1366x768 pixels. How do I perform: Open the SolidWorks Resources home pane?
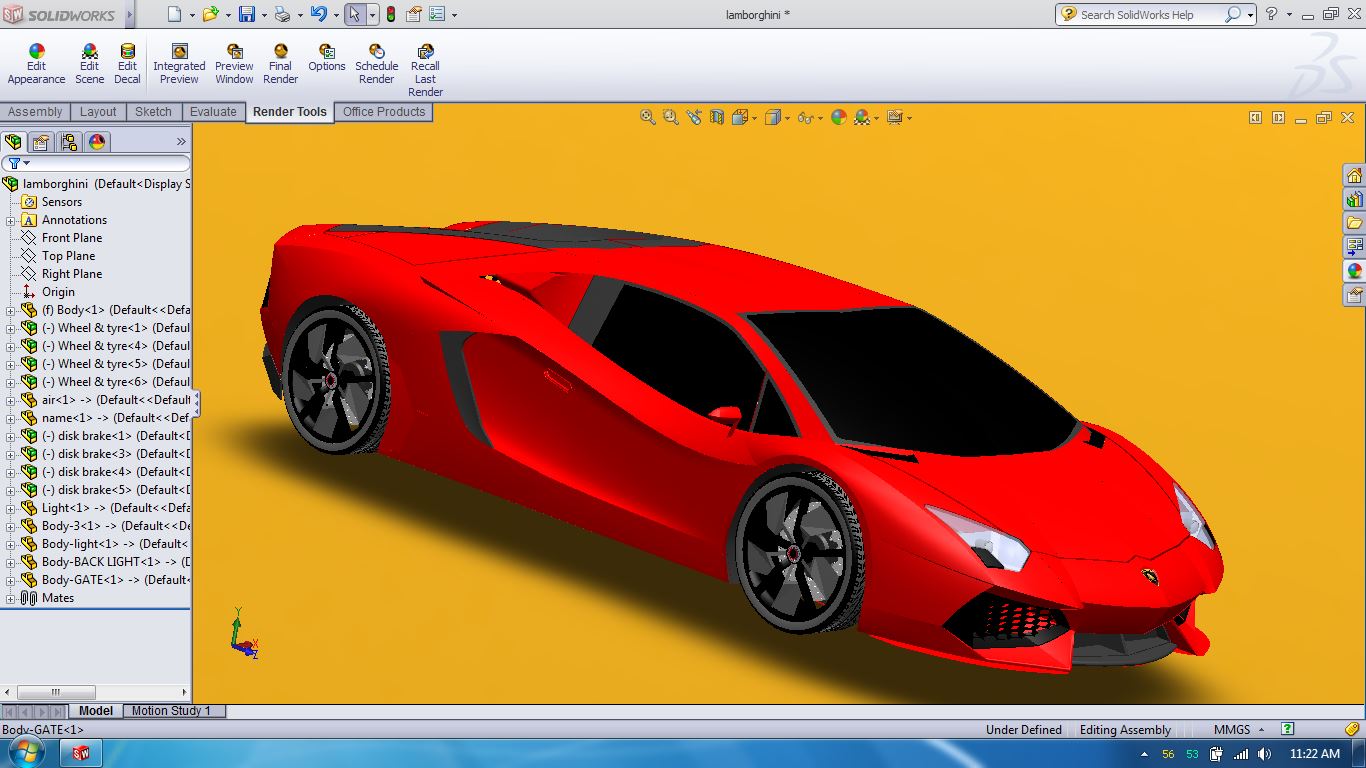click(1354, 176)
